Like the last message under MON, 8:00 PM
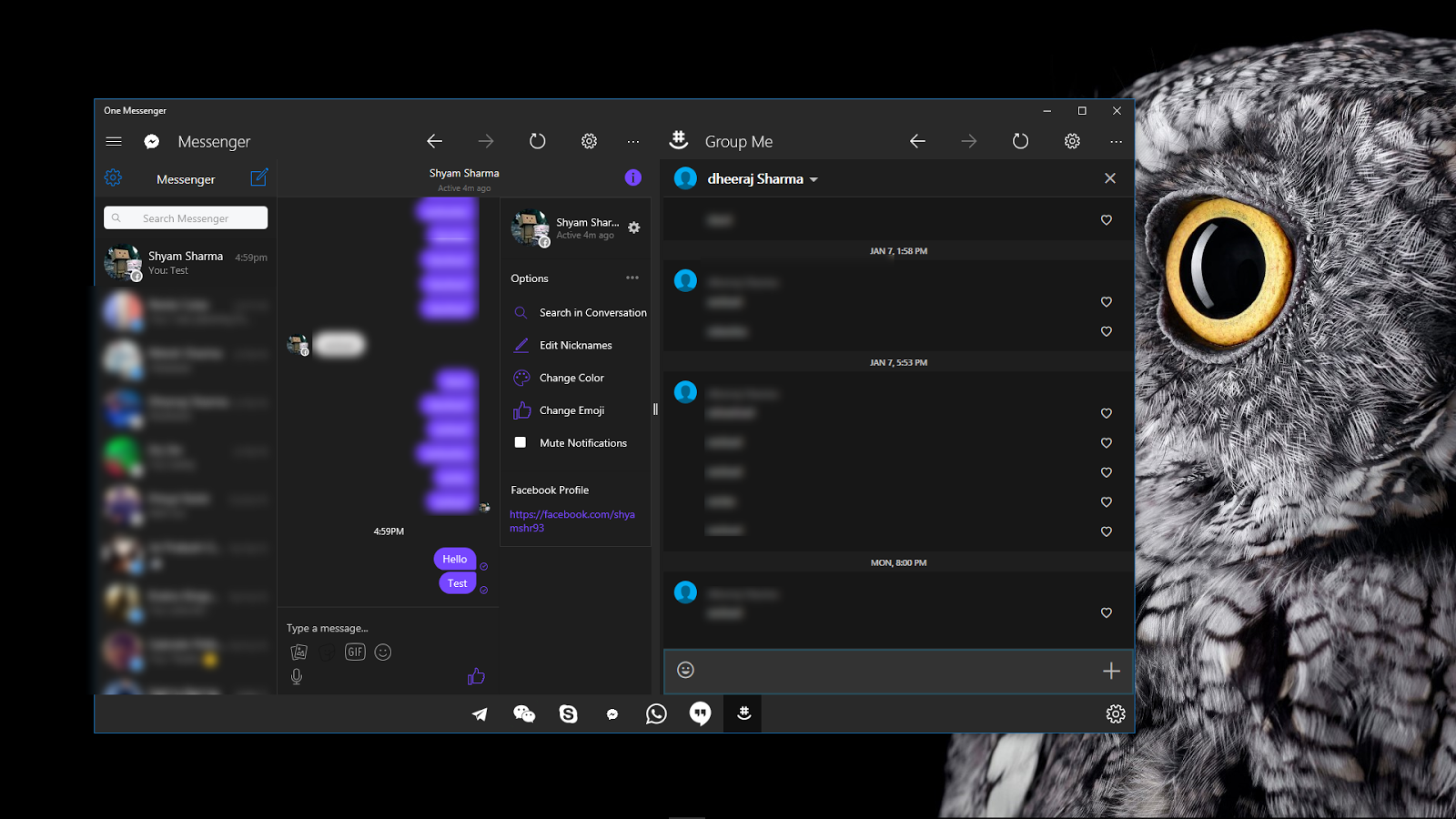 click(x=1107, y=613)
